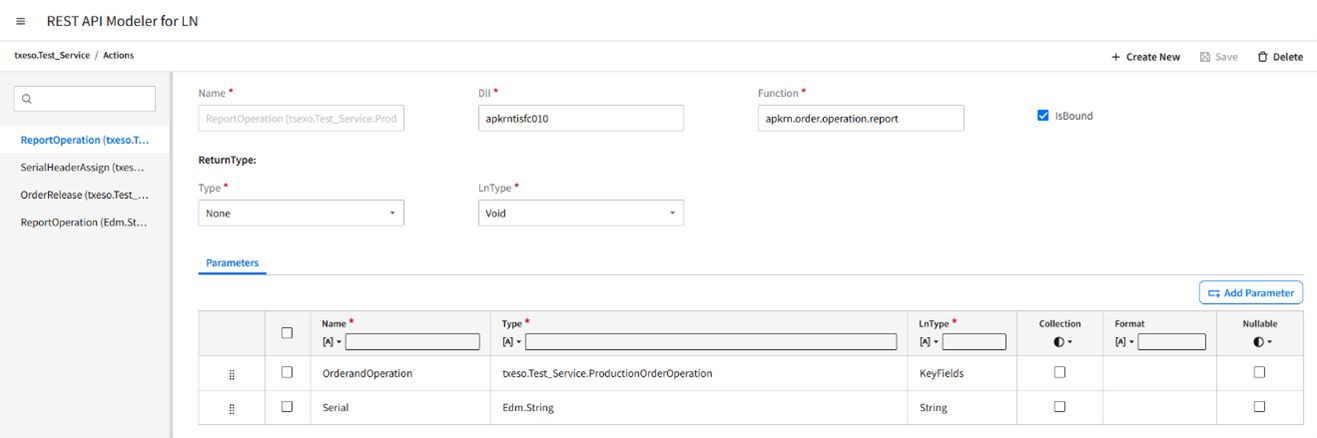The width and height of the screenshot is (1317, 438).
Task: Grab the drag handle for Serial row
Action: (x=232, y=408)
